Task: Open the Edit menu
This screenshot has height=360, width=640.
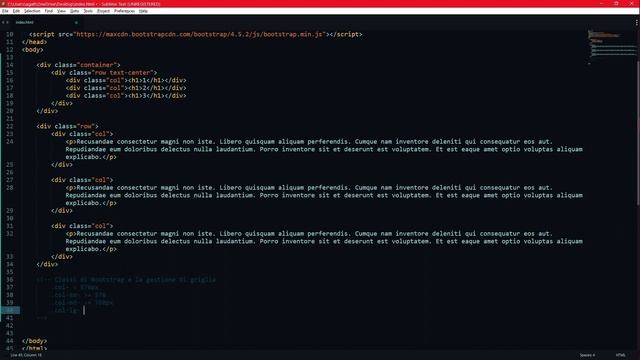Action: [x=16, y=11]
